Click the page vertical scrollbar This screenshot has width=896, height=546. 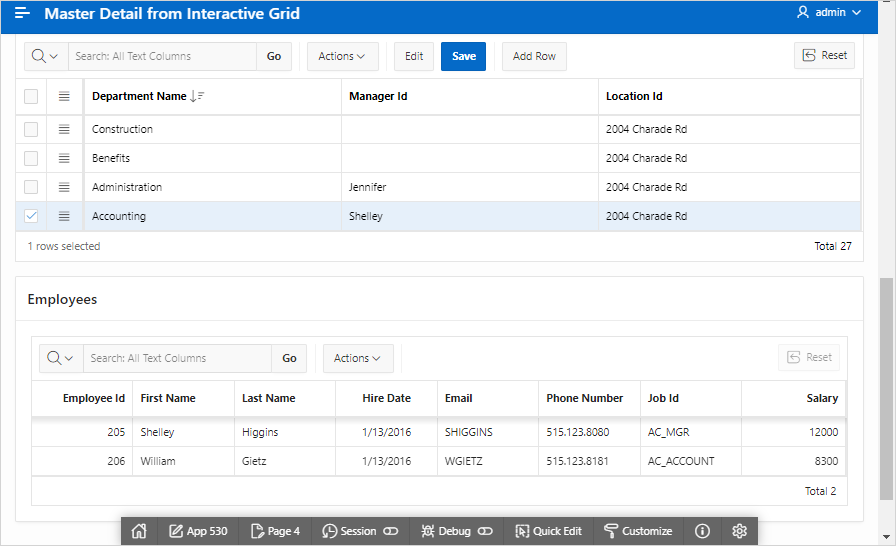pos(887,390)
